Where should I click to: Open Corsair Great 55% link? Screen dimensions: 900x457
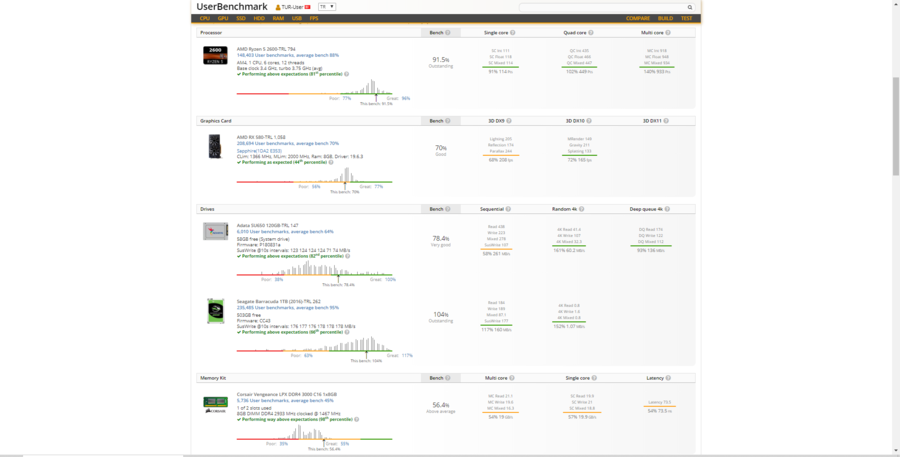pyautogui.click(x=344, y=444)
